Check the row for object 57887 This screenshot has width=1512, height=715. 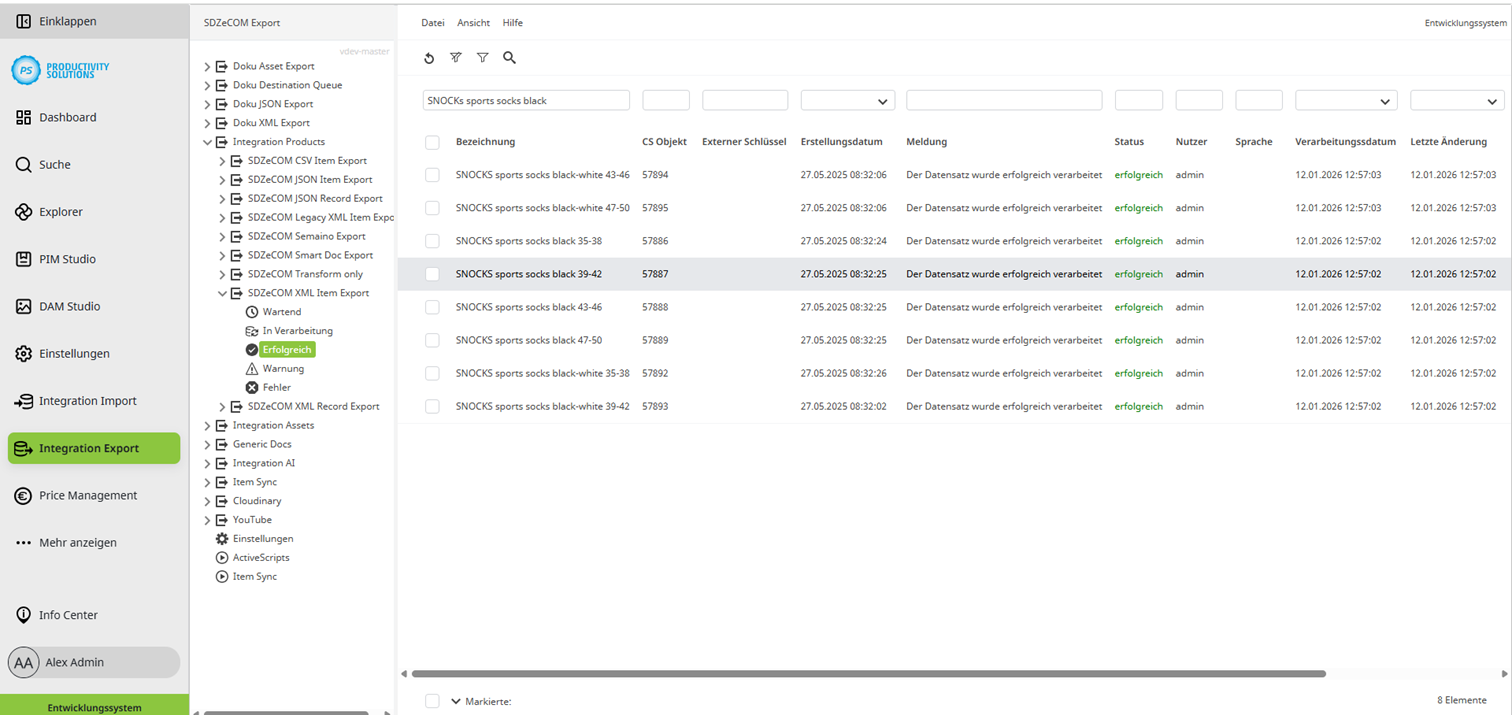point(432,274)
